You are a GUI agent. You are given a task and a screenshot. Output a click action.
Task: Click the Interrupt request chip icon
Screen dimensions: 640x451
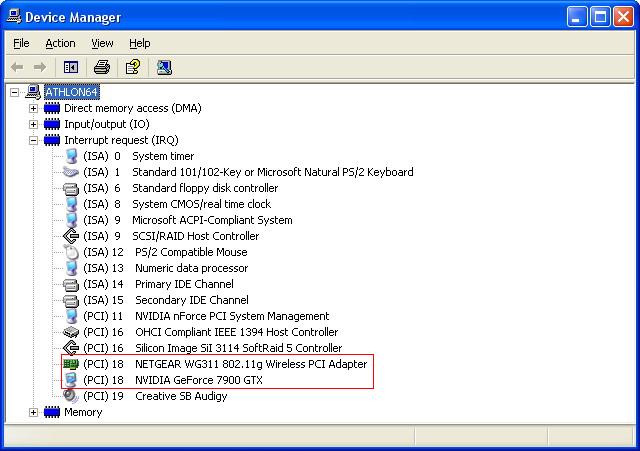(52, 140)
